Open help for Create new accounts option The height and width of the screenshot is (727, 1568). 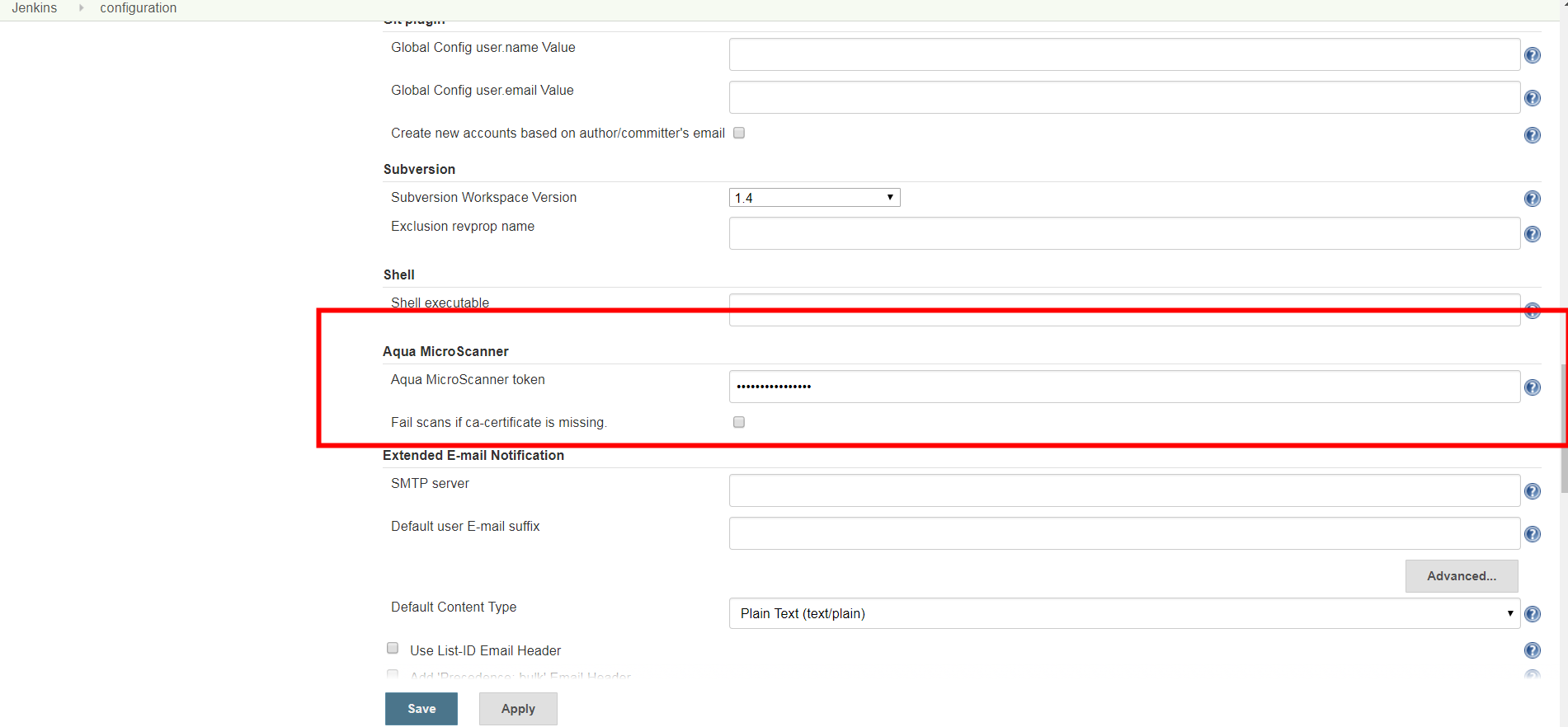[1533, 135]
